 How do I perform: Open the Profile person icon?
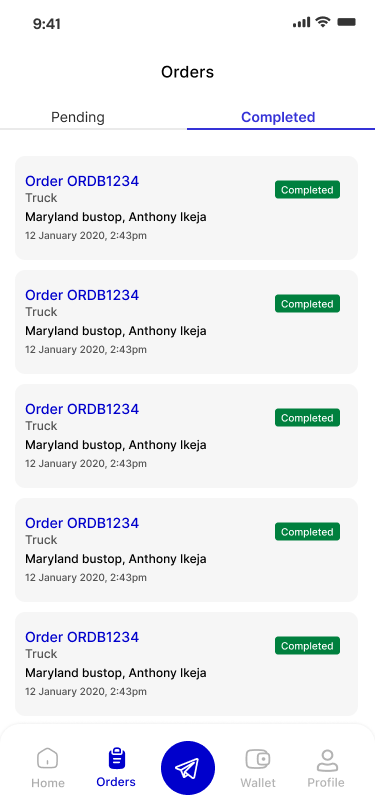[326, 760]
